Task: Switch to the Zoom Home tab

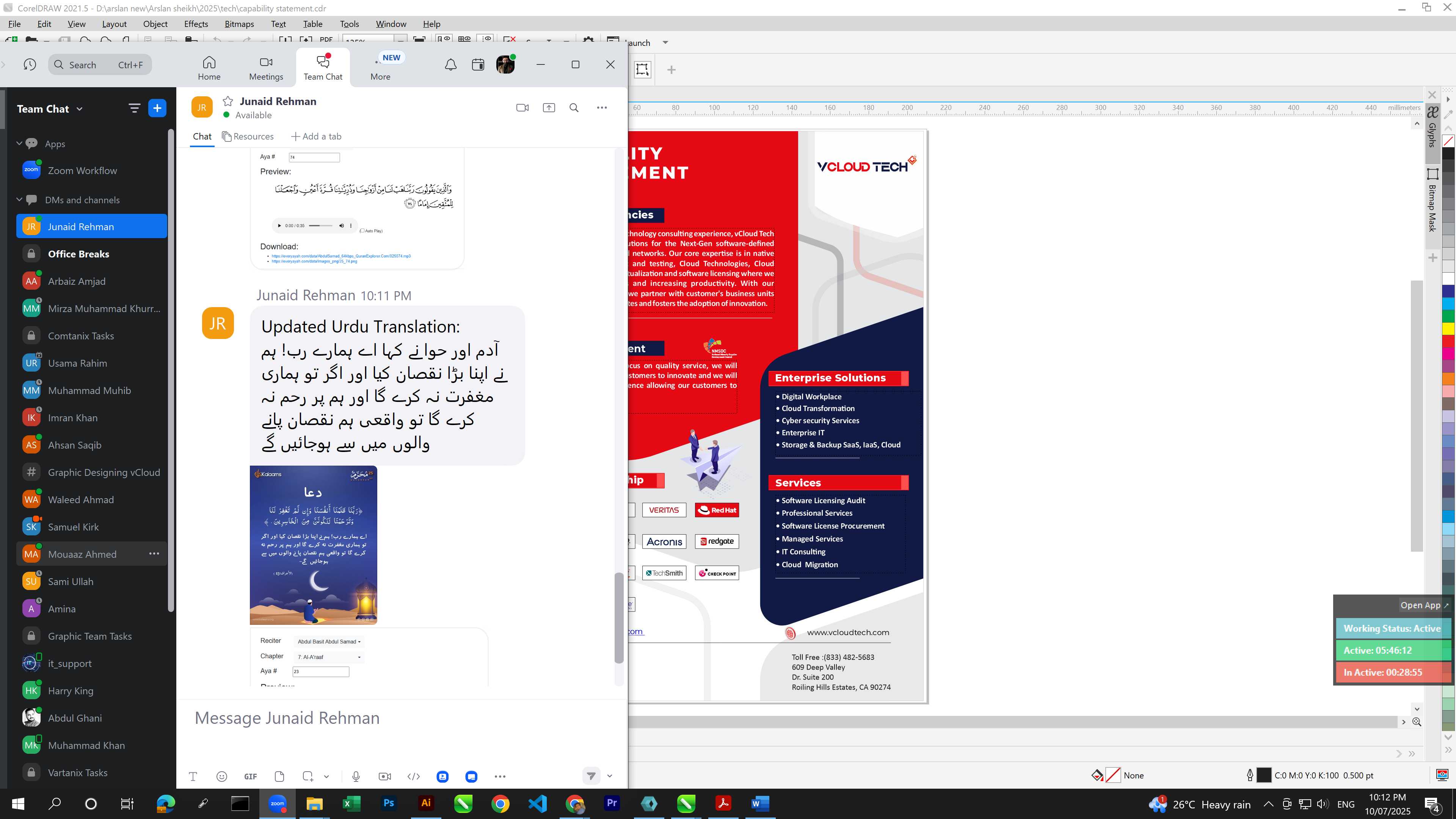Action: tap(209, 68)
